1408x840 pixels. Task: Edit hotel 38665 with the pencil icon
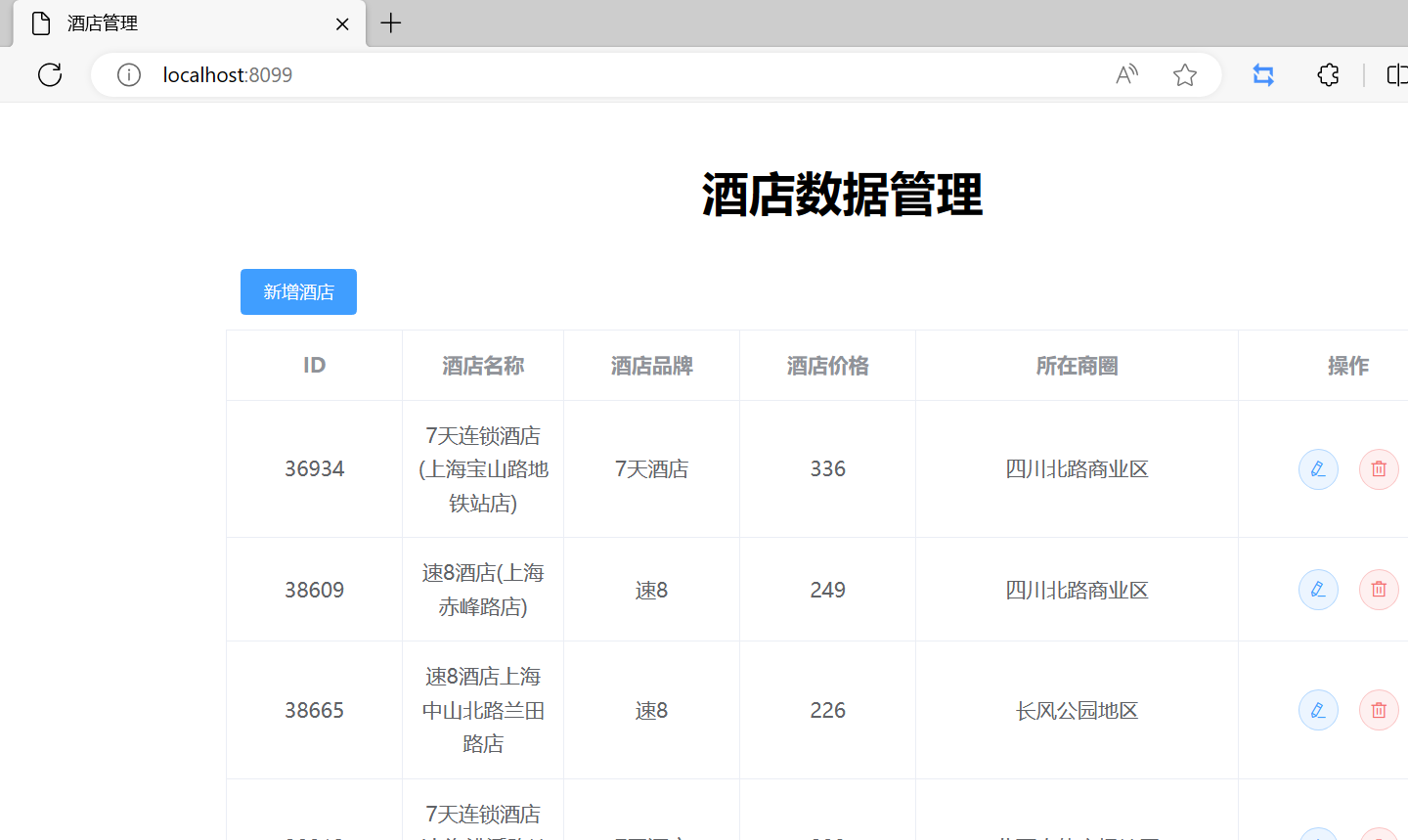coord(1318,710)
